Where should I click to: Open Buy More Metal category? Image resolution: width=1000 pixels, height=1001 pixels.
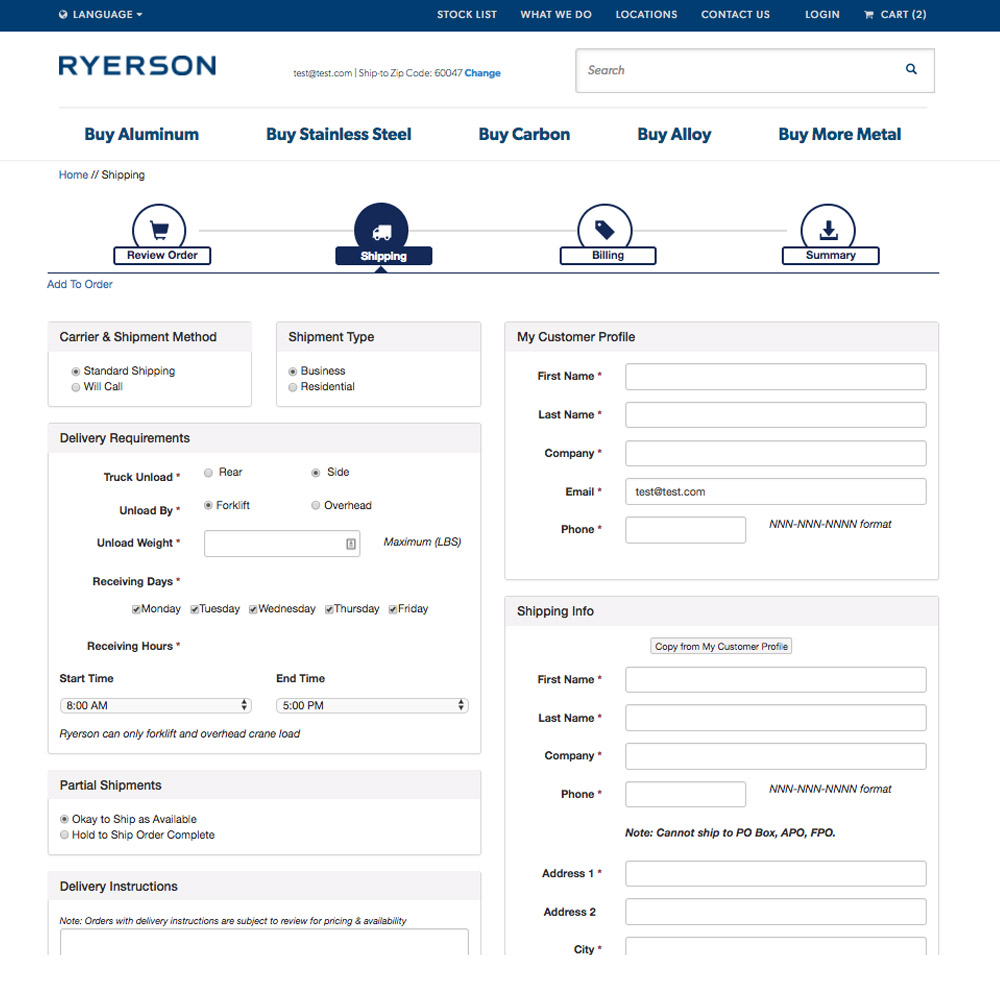840,134
